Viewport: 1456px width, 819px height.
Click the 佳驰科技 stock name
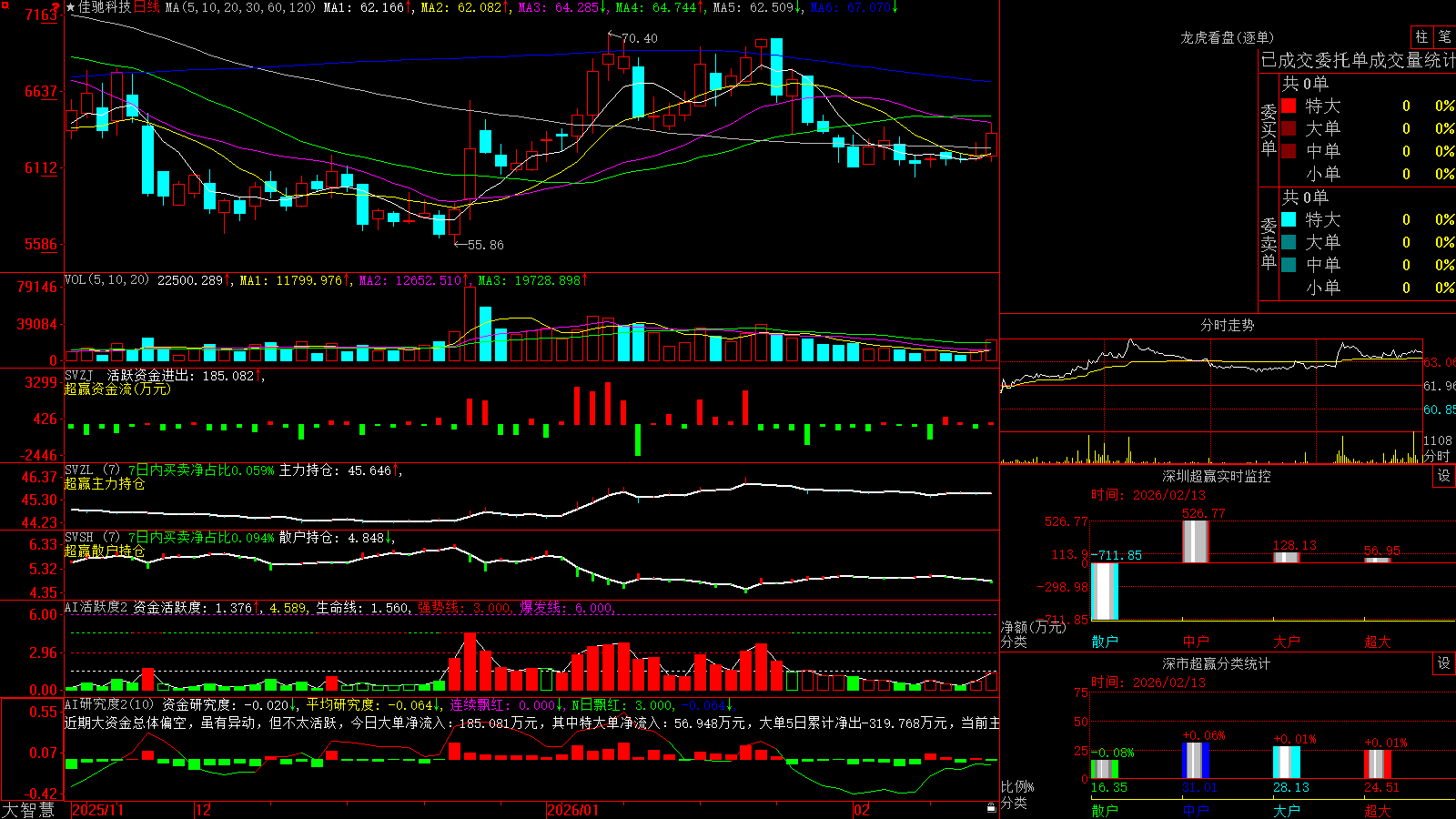coord(105,7)
